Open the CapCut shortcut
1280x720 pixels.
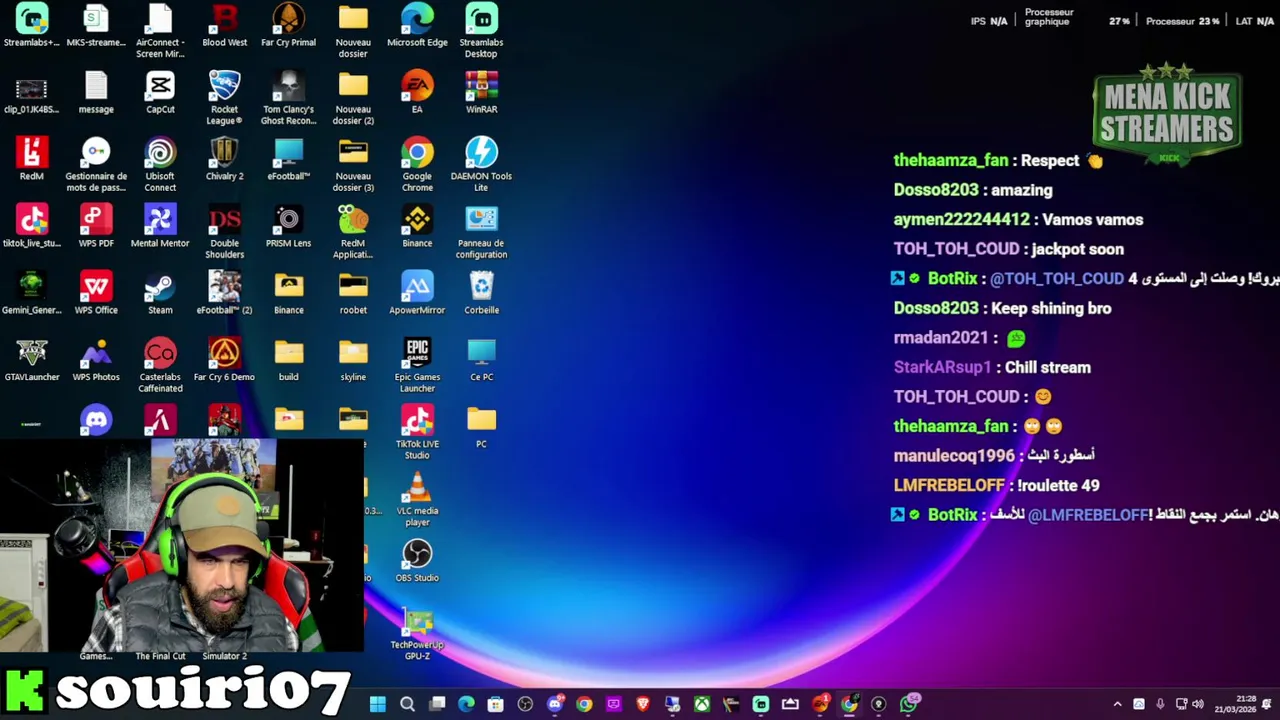click(160, 93)
